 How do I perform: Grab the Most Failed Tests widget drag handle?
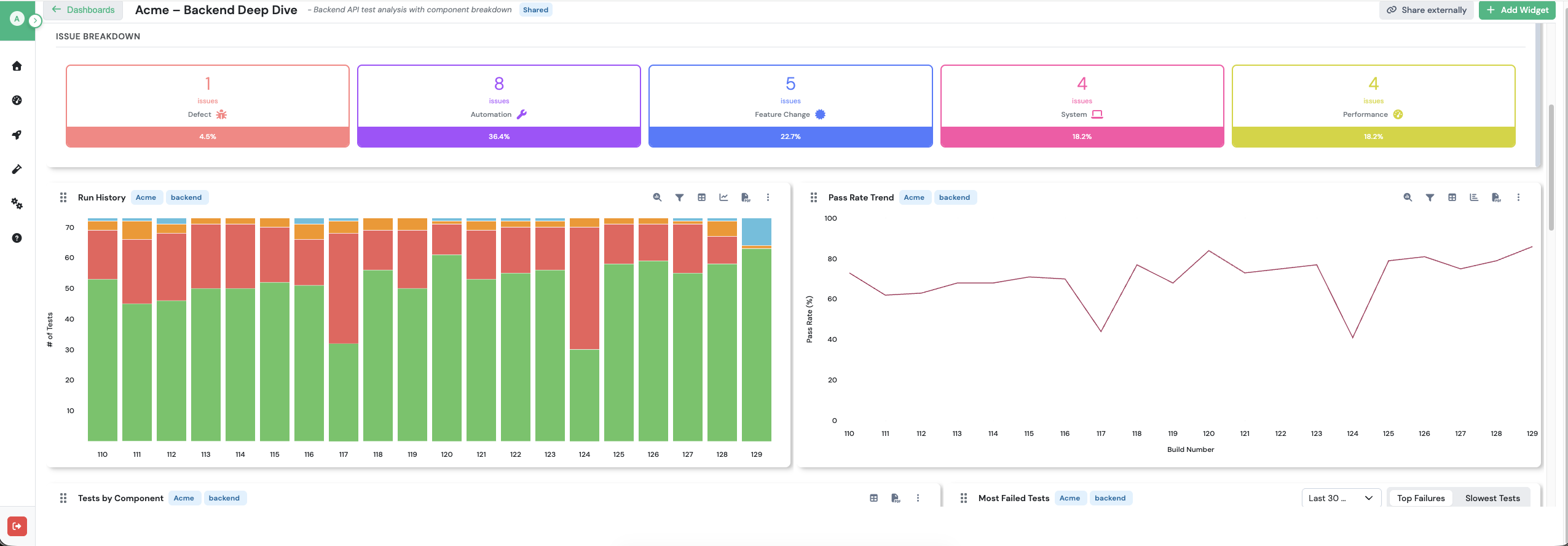coord(964,498)
